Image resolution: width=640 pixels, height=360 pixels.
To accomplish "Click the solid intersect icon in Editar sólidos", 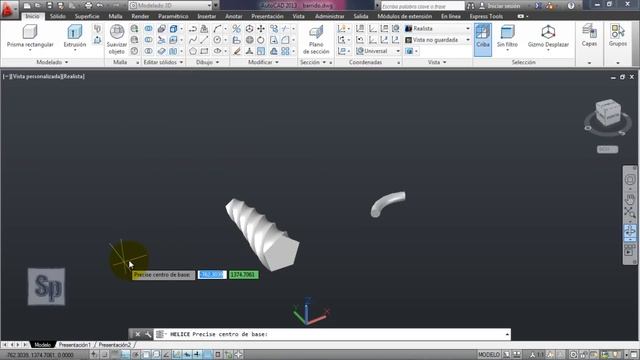I will pyautogui.click(x=148, y=51).
